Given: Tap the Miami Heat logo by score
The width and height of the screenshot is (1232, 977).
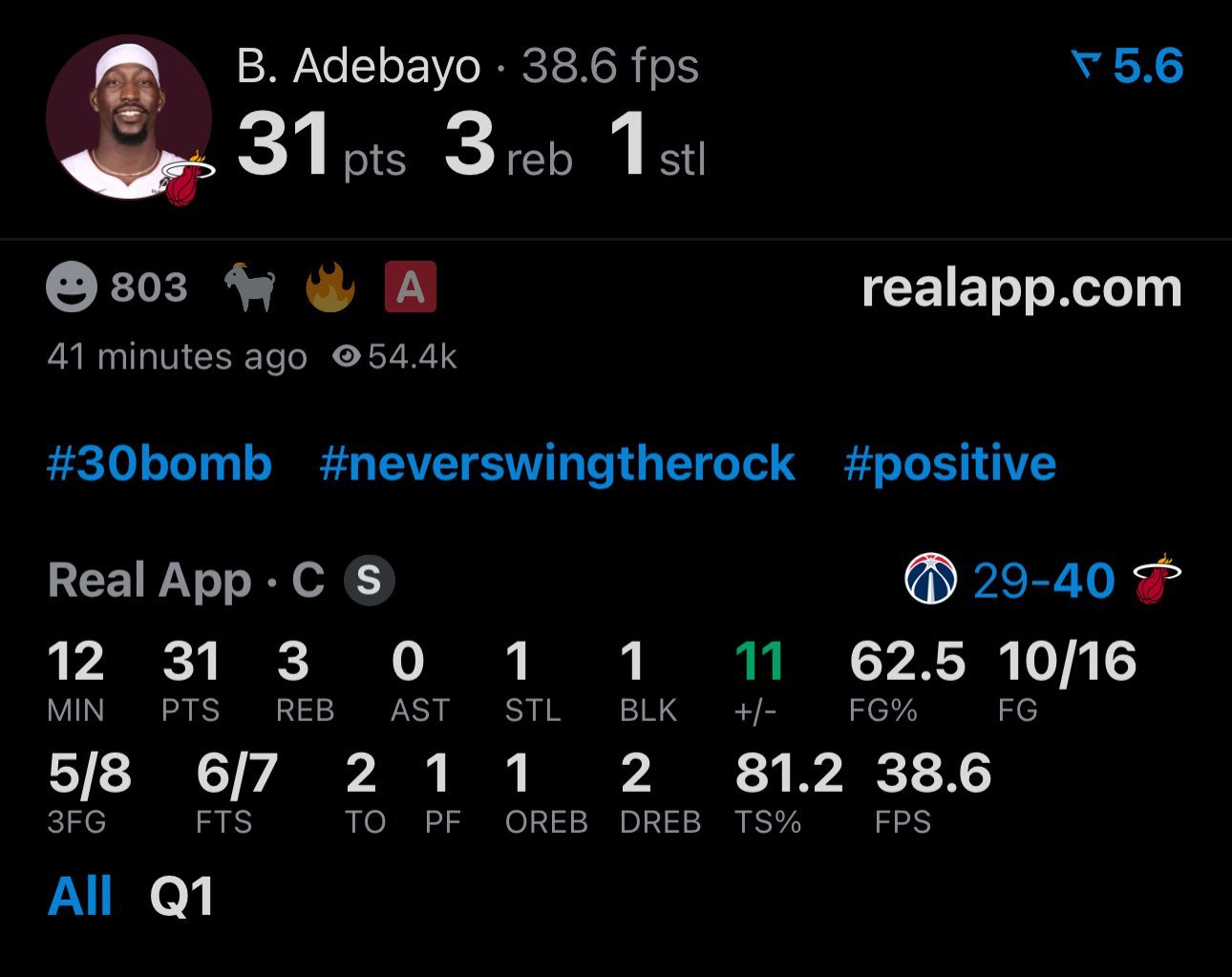Looking at the screenshot, I should (1157, 579).
